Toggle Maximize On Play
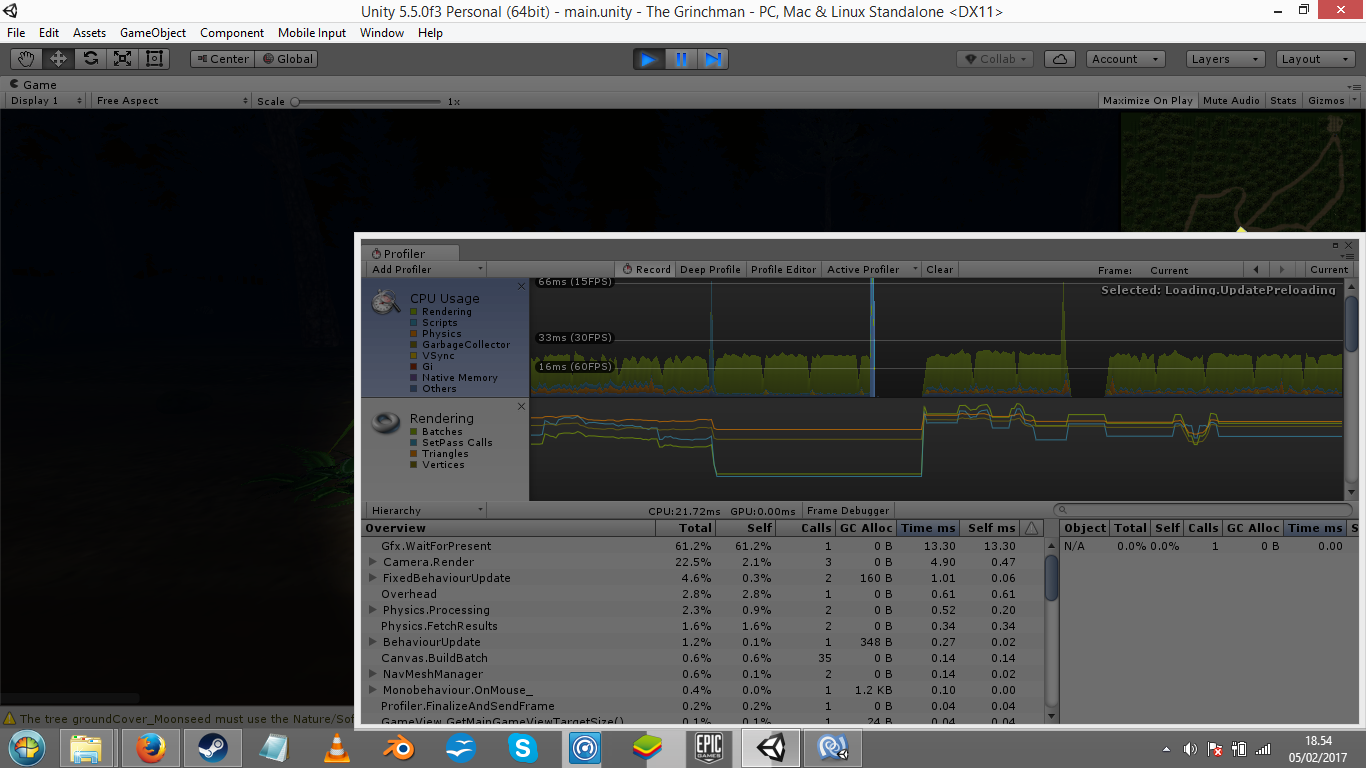The height and width of the screenshot is (768, 1366). (x=1148, y=101)
